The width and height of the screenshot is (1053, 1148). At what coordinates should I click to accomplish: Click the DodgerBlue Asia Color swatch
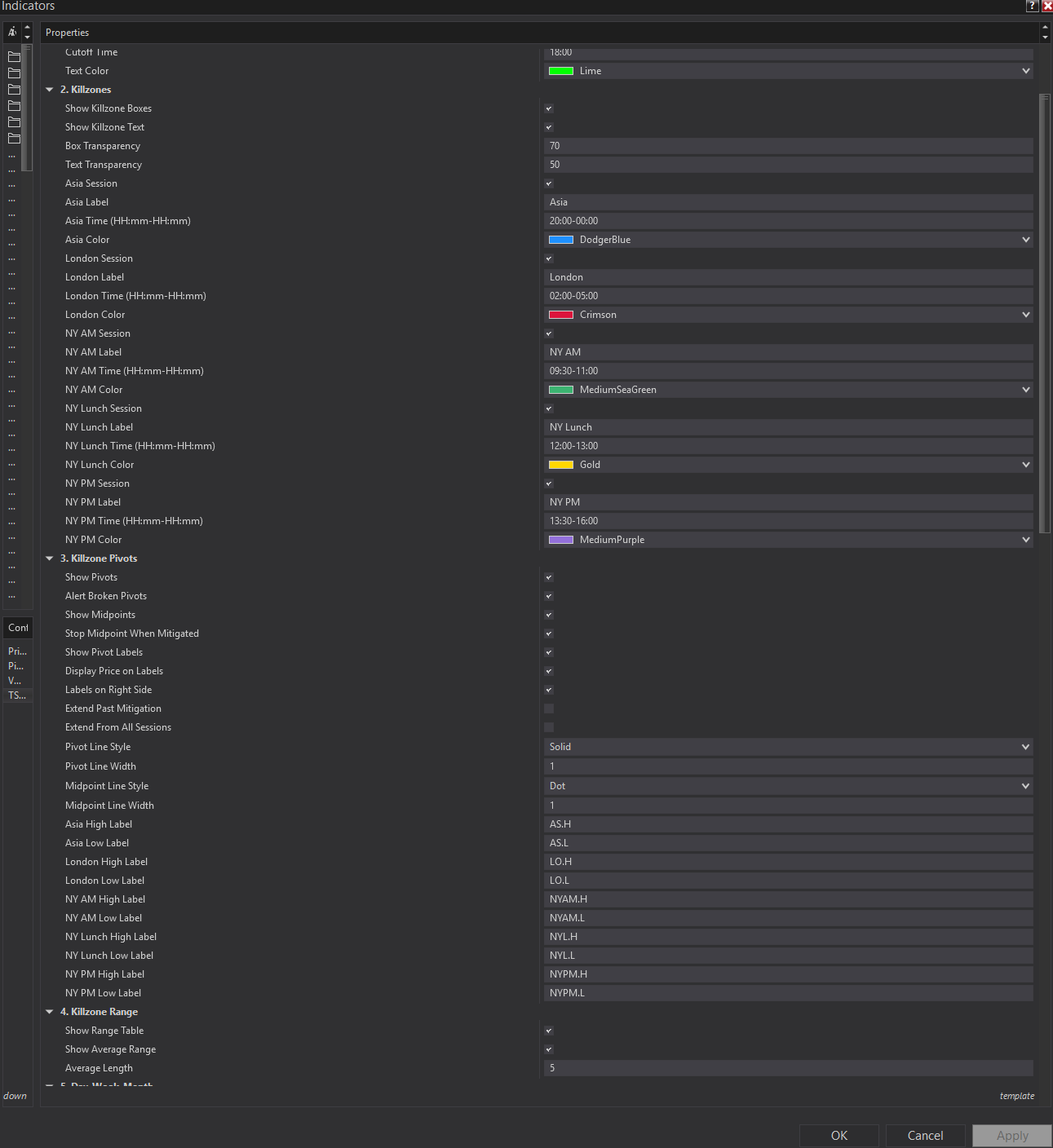[561, 240]
